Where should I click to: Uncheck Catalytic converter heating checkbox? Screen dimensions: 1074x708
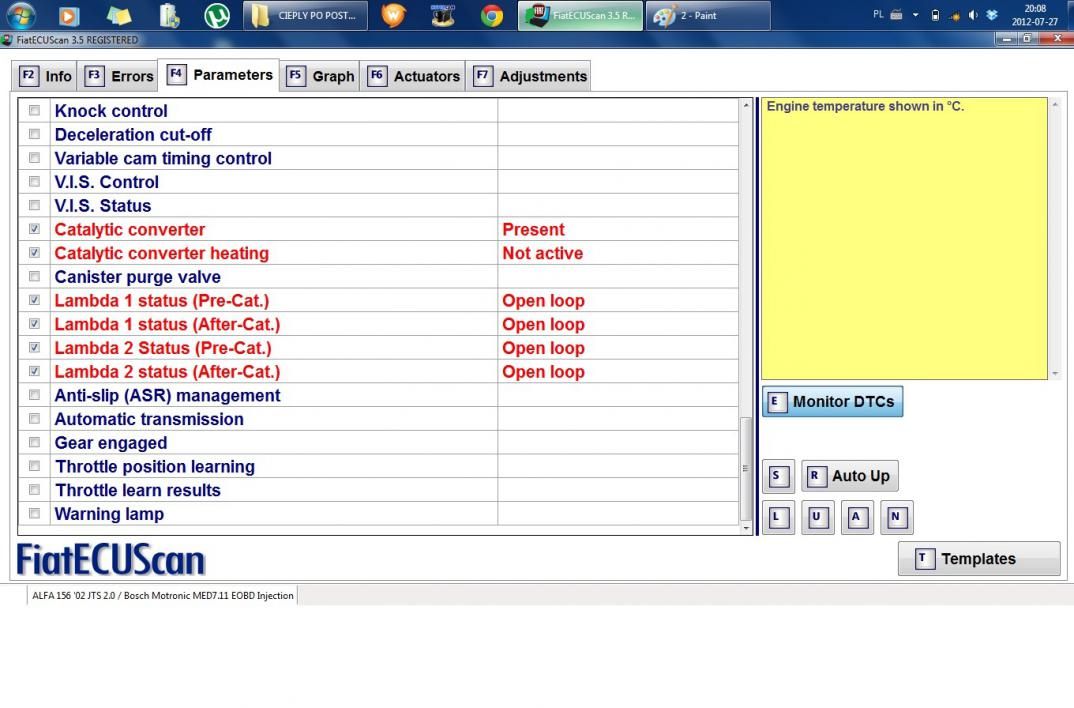(34, 253)
